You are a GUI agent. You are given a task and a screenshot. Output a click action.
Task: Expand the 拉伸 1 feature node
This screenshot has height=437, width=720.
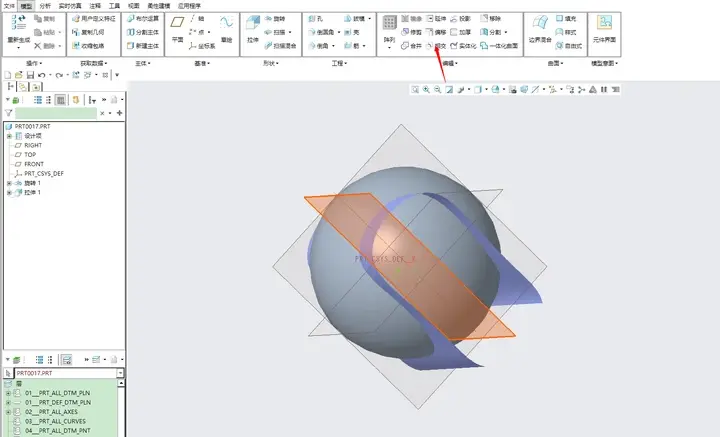click(x=9, y=193)
